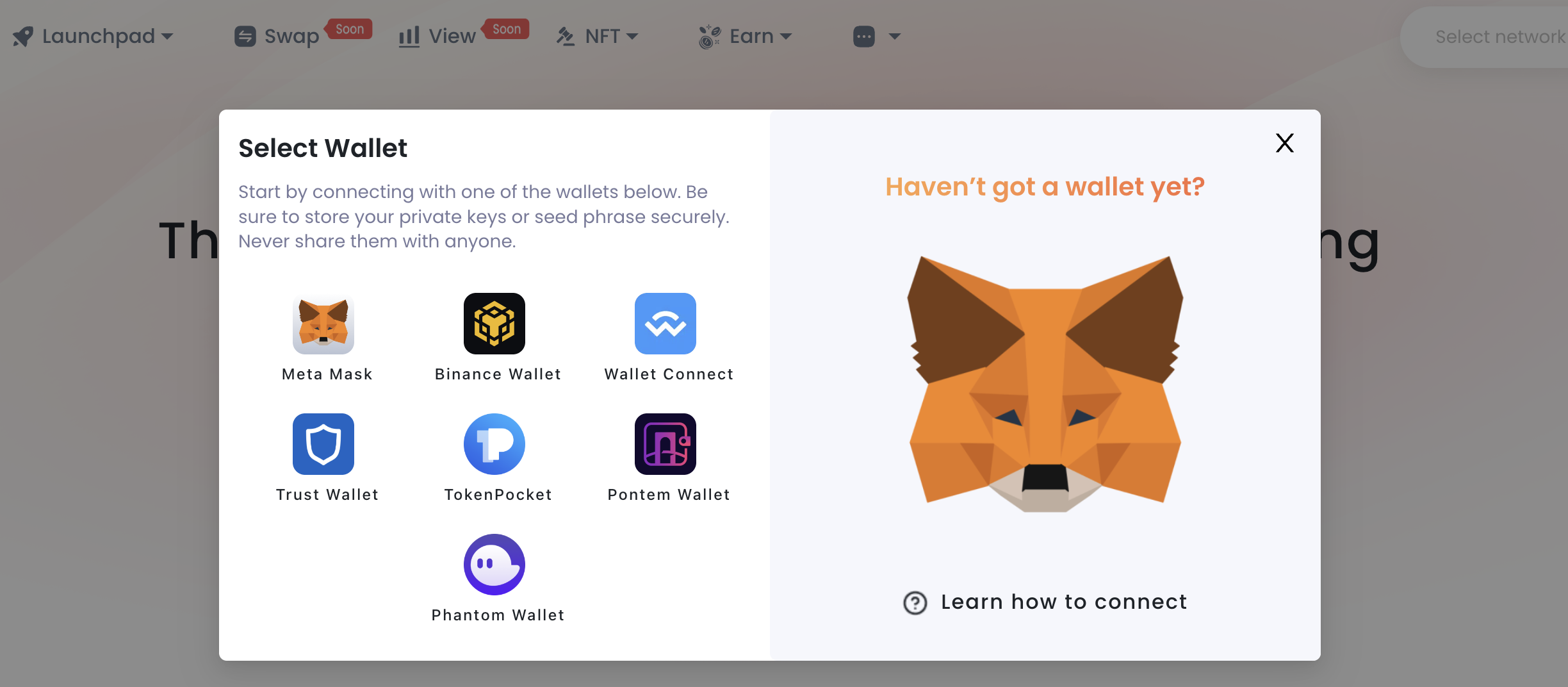Select the Trust Wallet shield icon
Viewport: 1568px width, 687px height.
pyautogui.click(x=323, y=444)
